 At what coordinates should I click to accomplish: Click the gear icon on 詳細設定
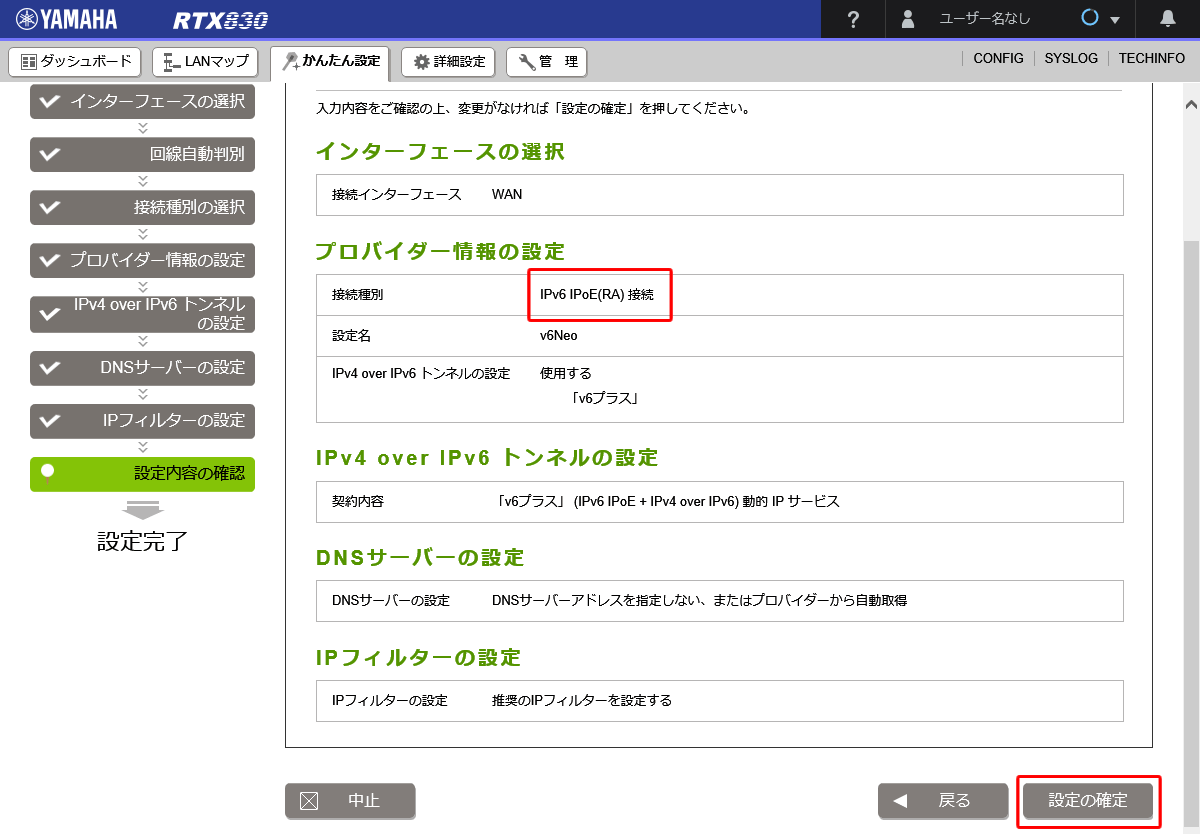pyautogui.click(x=421, y=62)
